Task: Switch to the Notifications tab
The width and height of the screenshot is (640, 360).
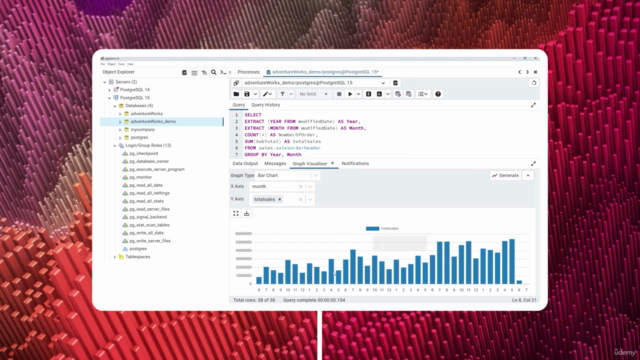Action: 355,164
